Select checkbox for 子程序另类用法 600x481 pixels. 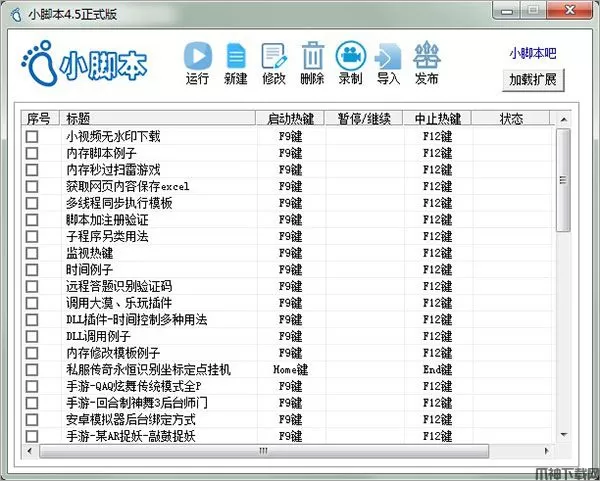click(32, 236)
